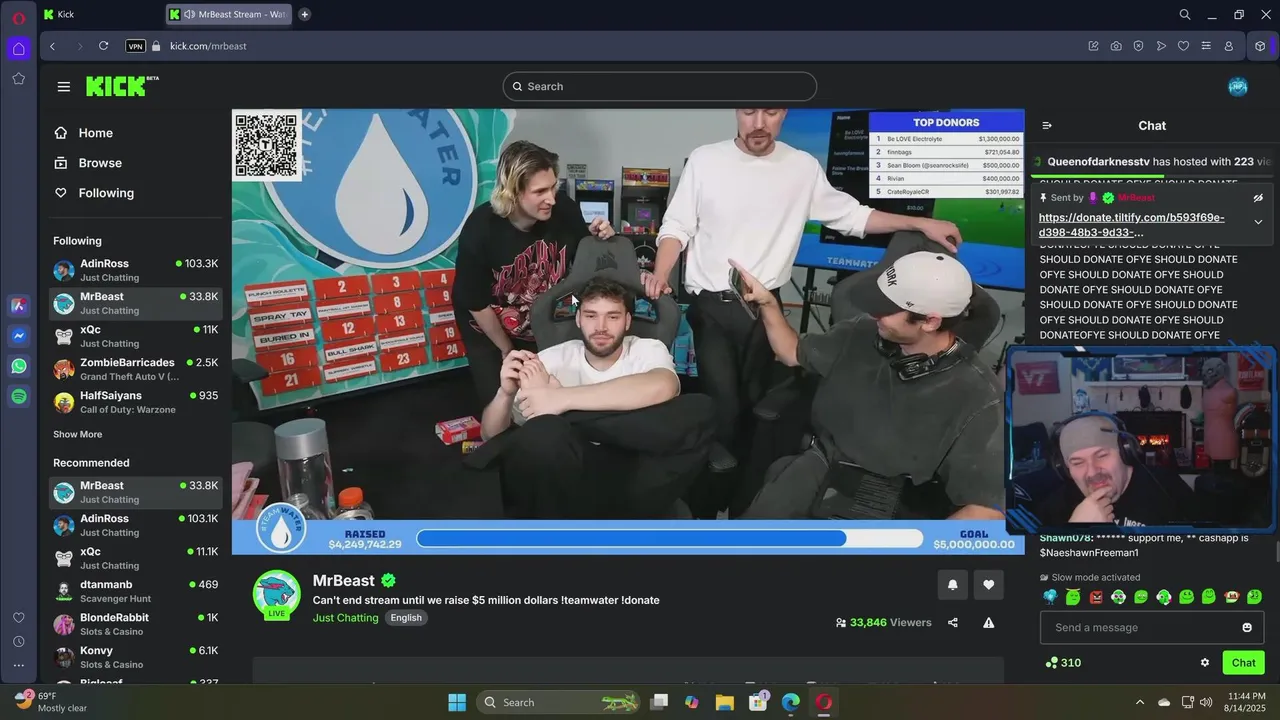1280x720 pixels.
Task: Click the English language tag
Action: [406, 618]
